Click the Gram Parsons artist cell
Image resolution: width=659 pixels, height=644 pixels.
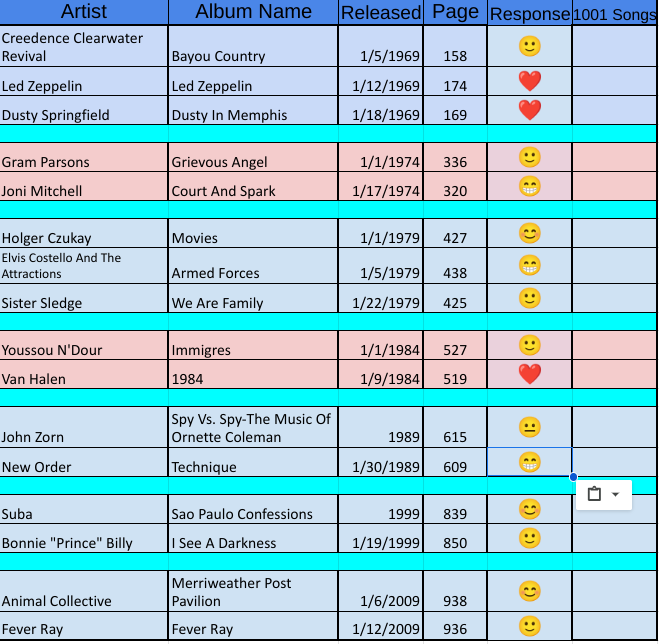click(84, 157)
